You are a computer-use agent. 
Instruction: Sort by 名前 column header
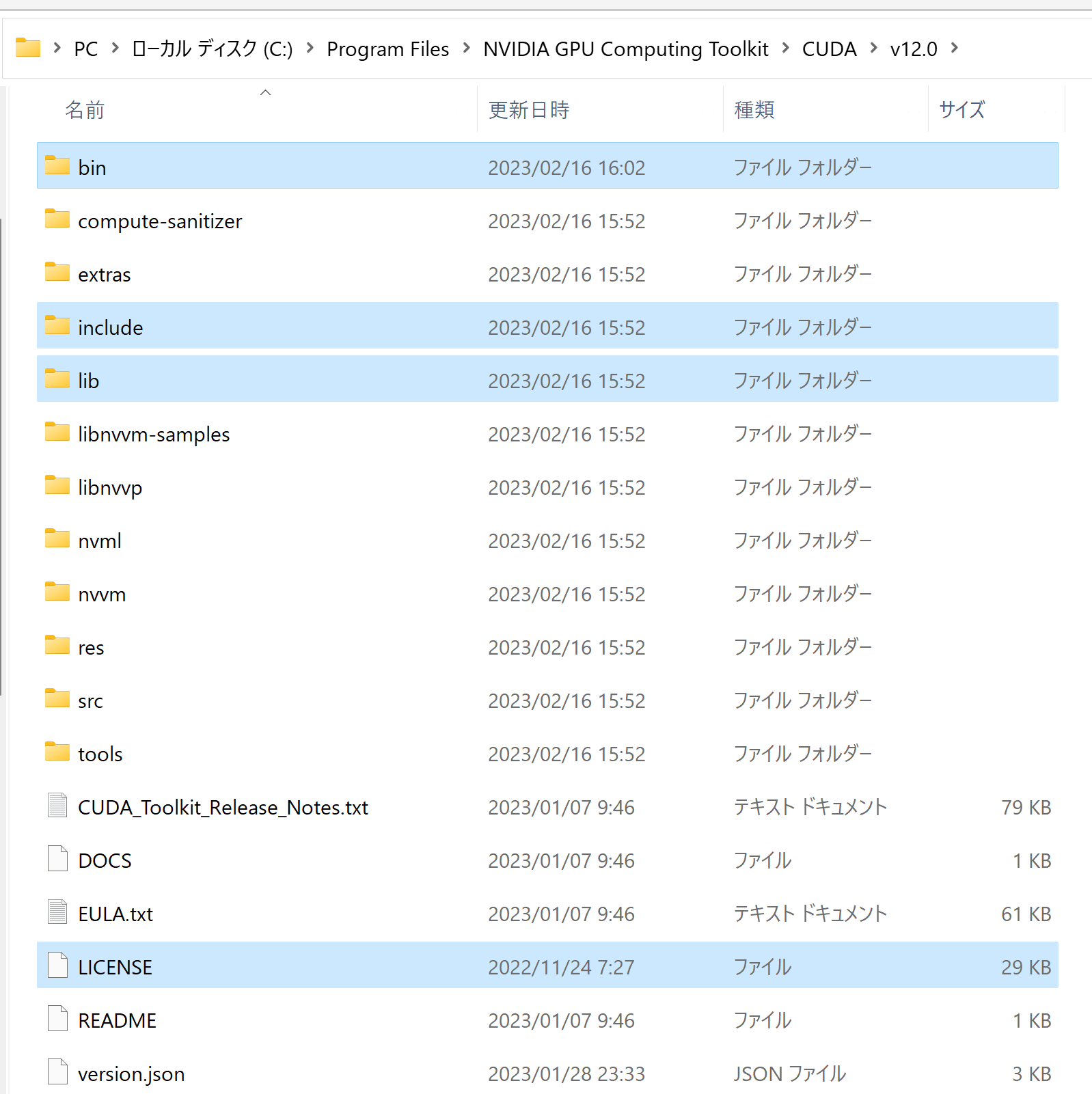coord(85,110)
